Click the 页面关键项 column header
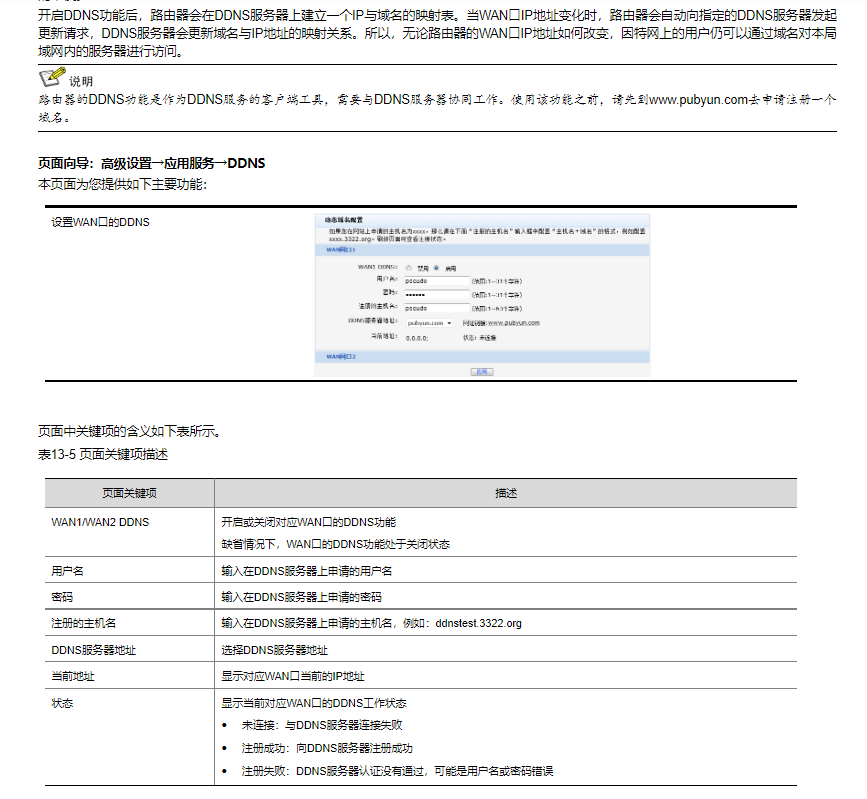This screenshot has width=867, height=799. 129,493
